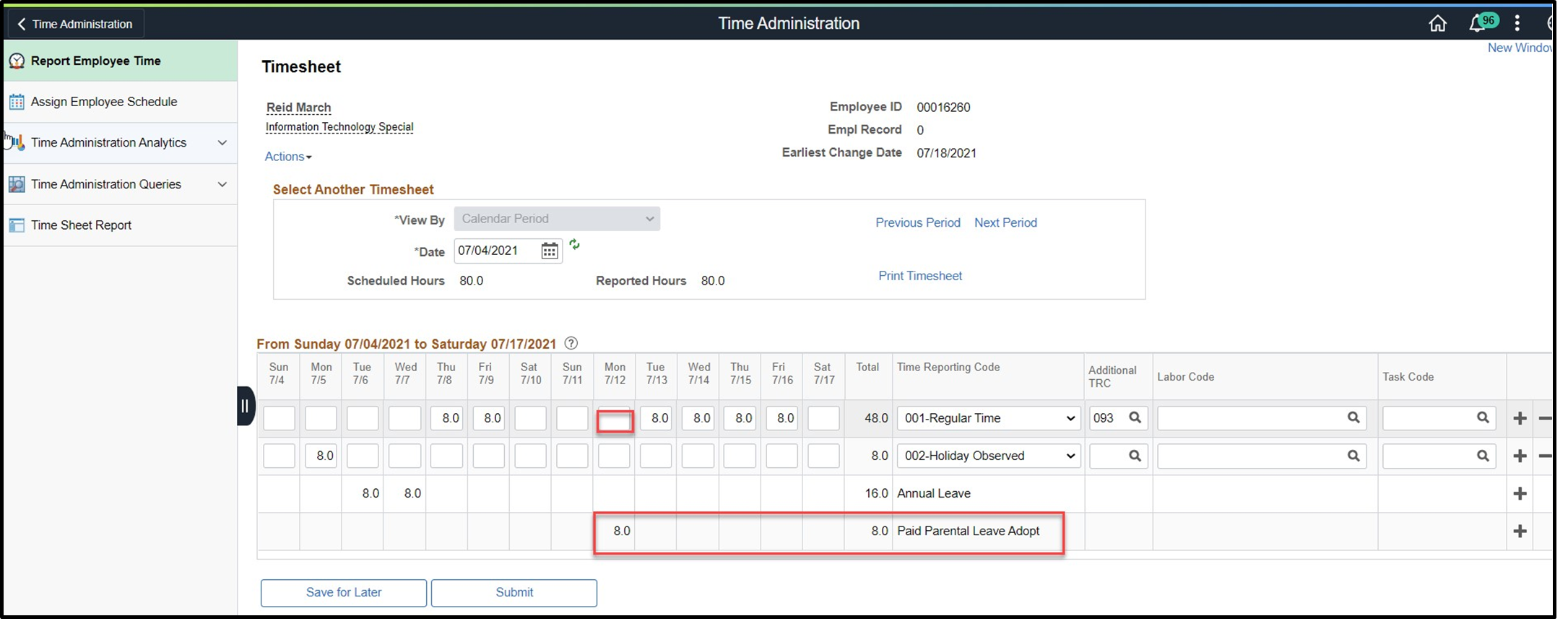
Task: Add a row after Regular Time row
Action: pos(1520,418)
